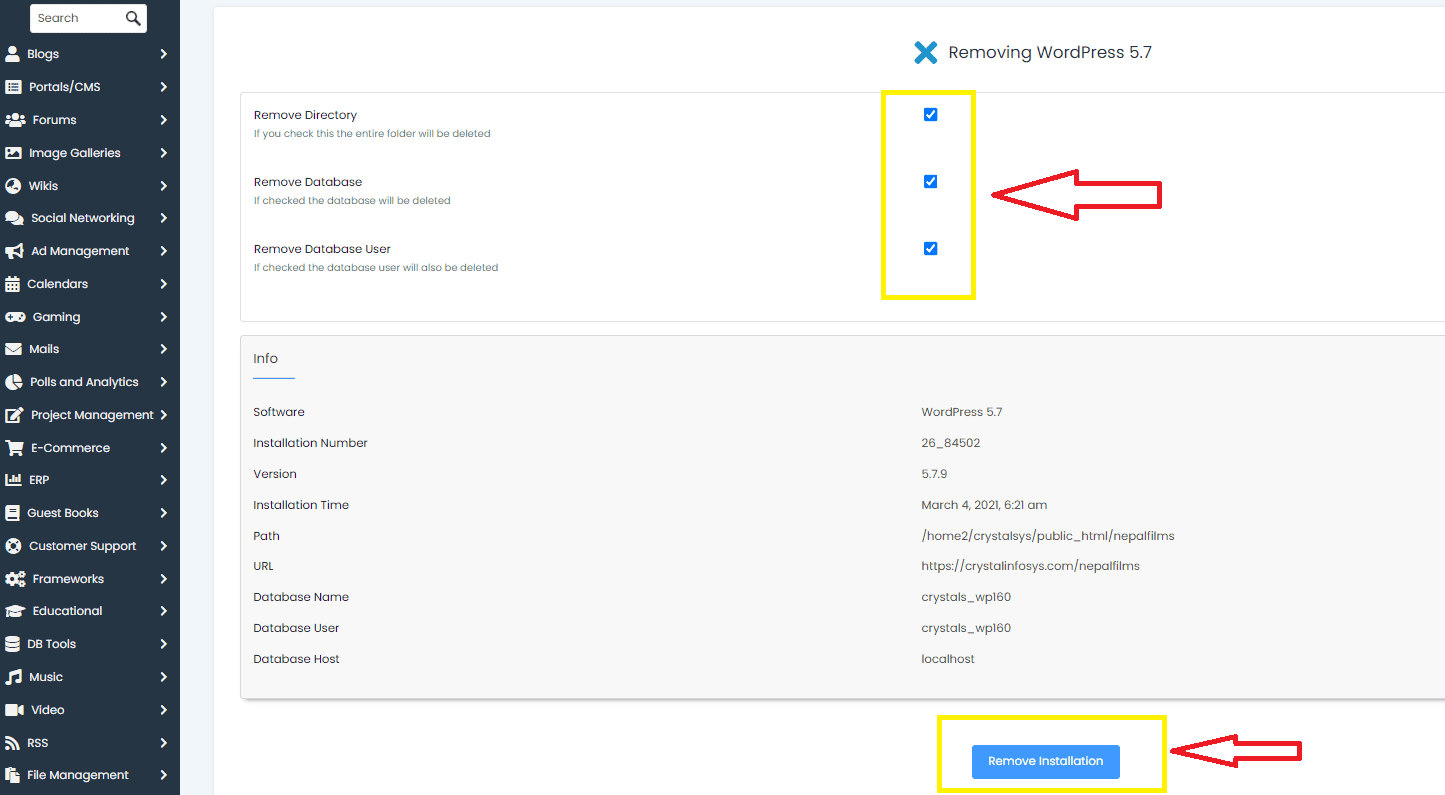
Task: Click the Gaming controller icon
Action: 15,317
